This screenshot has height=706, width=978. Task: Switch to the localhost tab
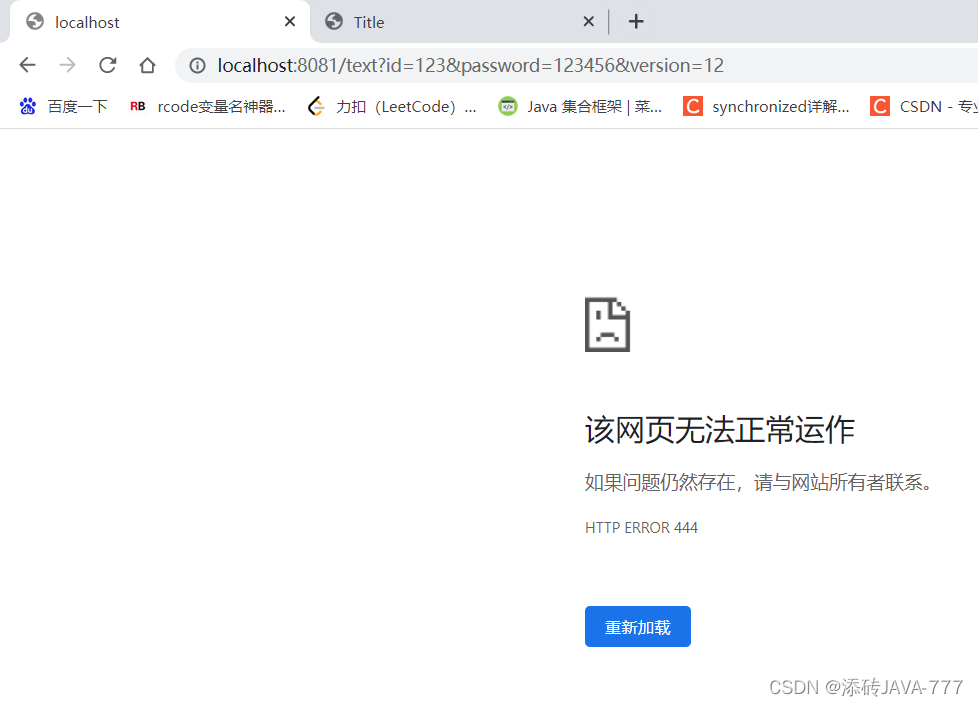[160, 22]
